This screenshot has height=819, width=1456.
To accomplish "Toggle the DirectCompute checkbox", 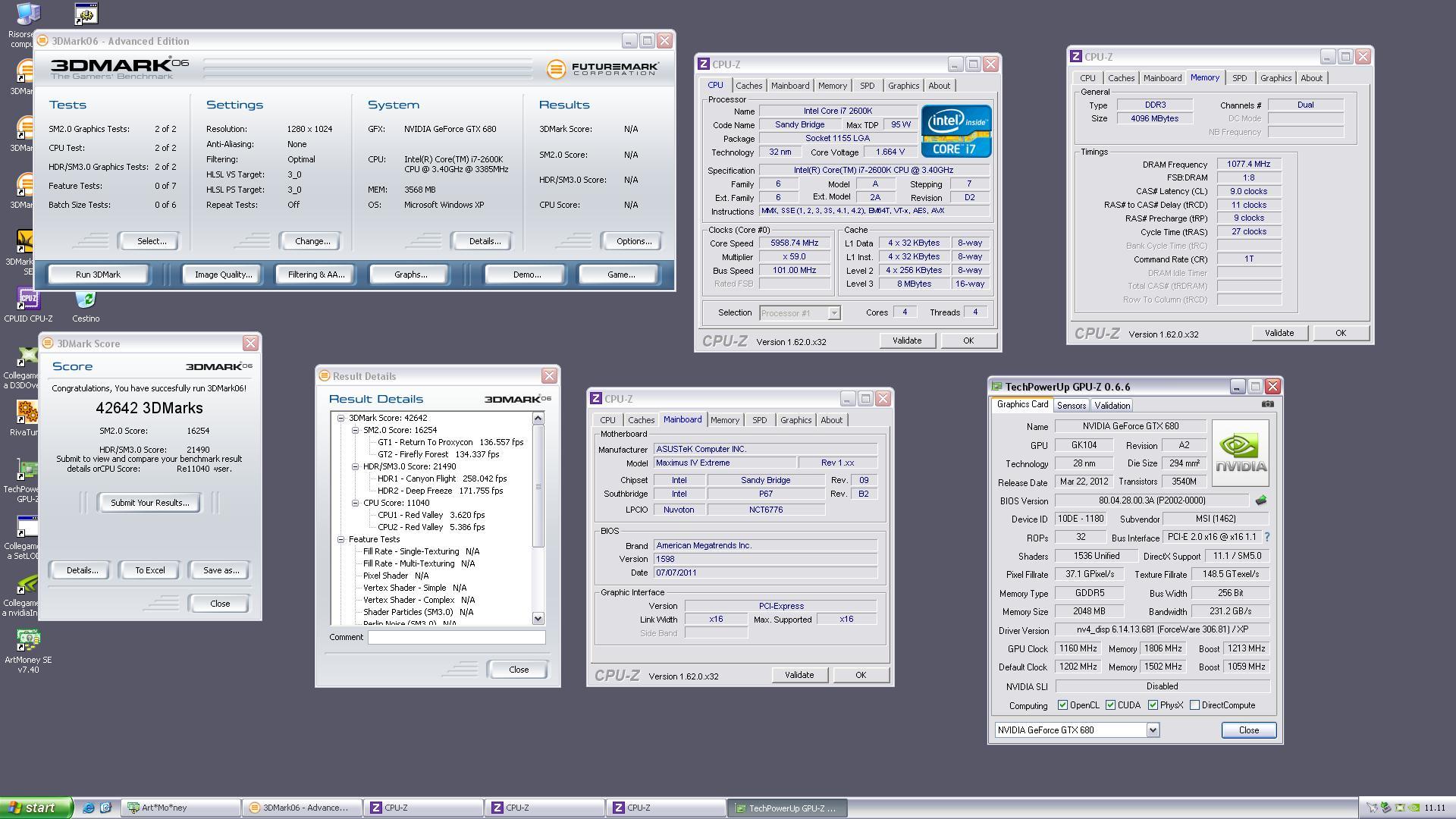I will click(x=1195, y=705).
